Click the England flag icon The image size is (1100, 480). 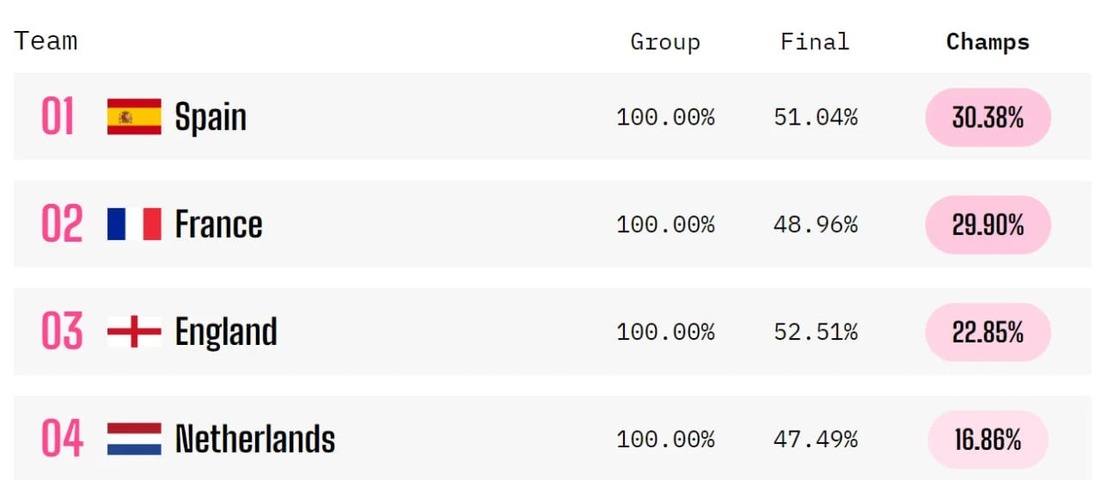pyautogui.click(x=134, y=332)
